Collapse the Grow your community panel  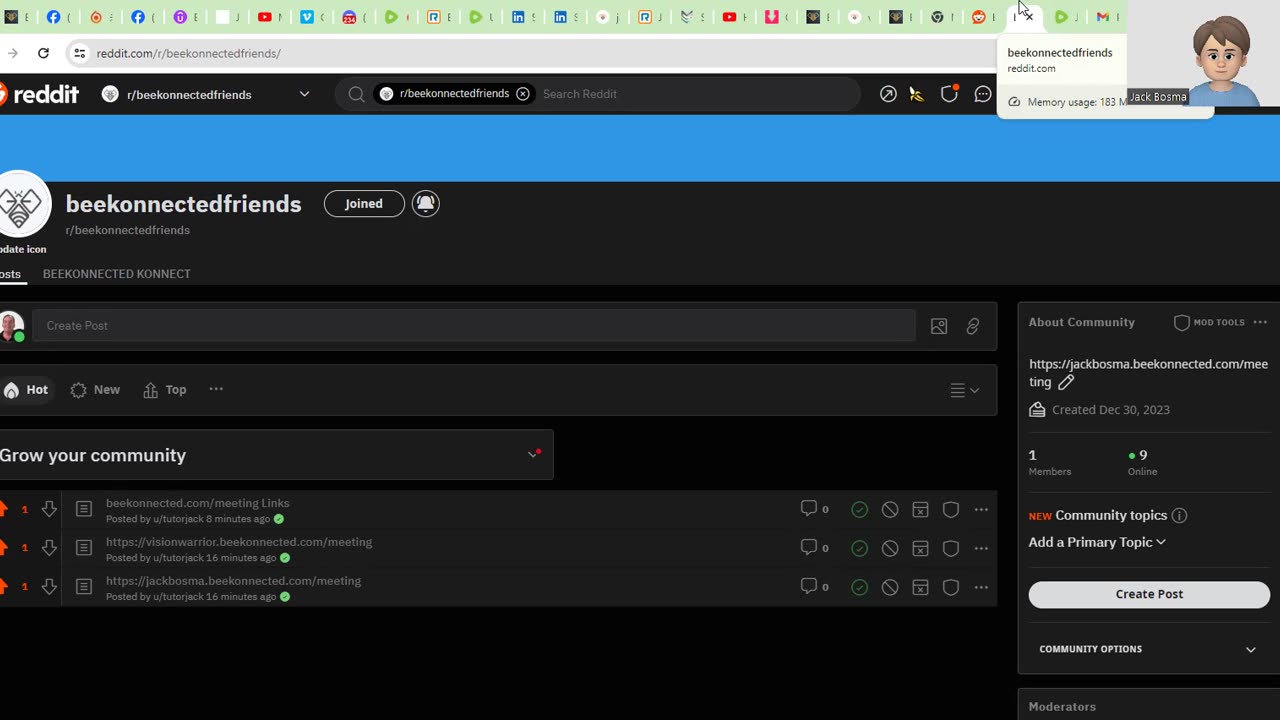click(x=533, y=455)
